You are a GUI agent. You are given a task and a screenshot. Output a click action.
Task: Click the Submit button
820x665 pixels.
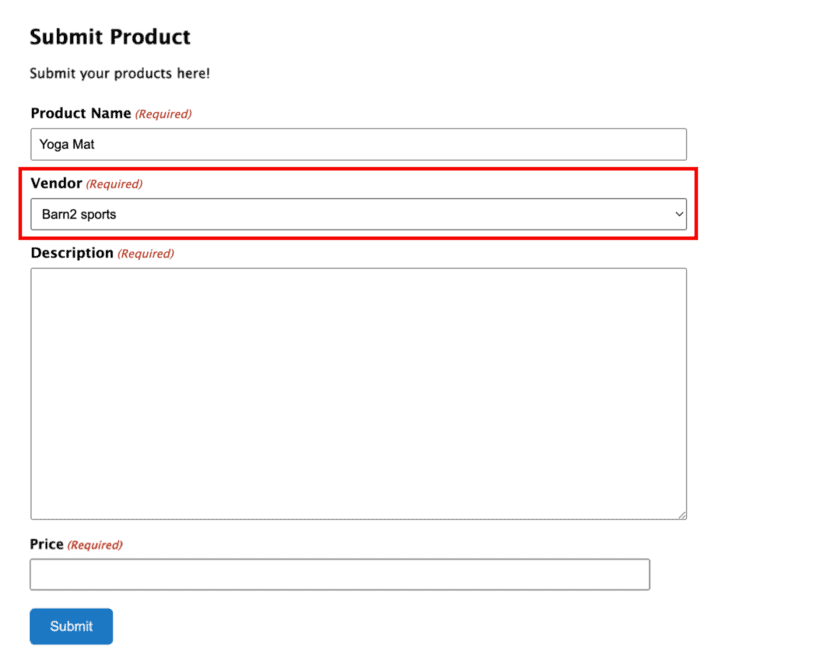pyautogui.click(x=70, y=626)
